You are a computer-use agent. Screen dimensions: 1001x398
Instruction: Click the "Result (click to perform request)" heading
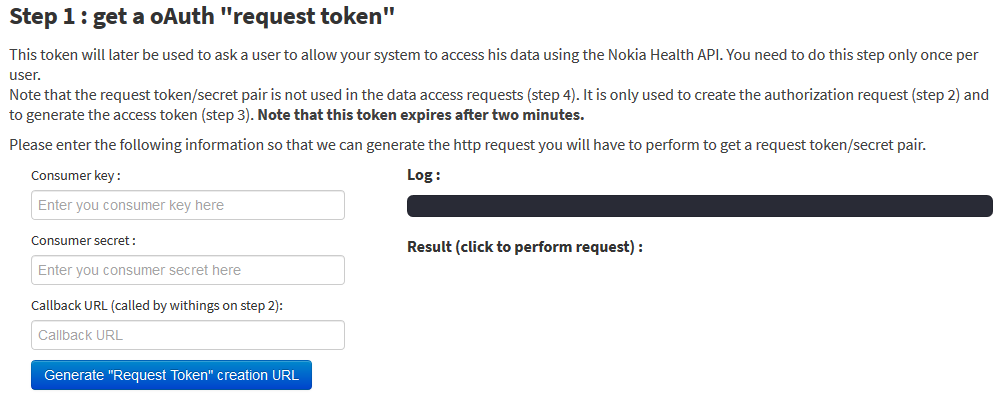(525, 247)
